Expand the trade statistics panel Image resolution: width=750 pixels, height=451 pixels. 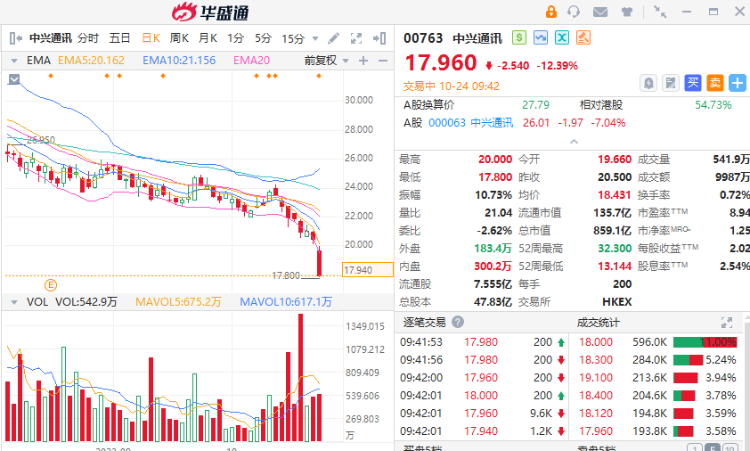pos(727,322)
